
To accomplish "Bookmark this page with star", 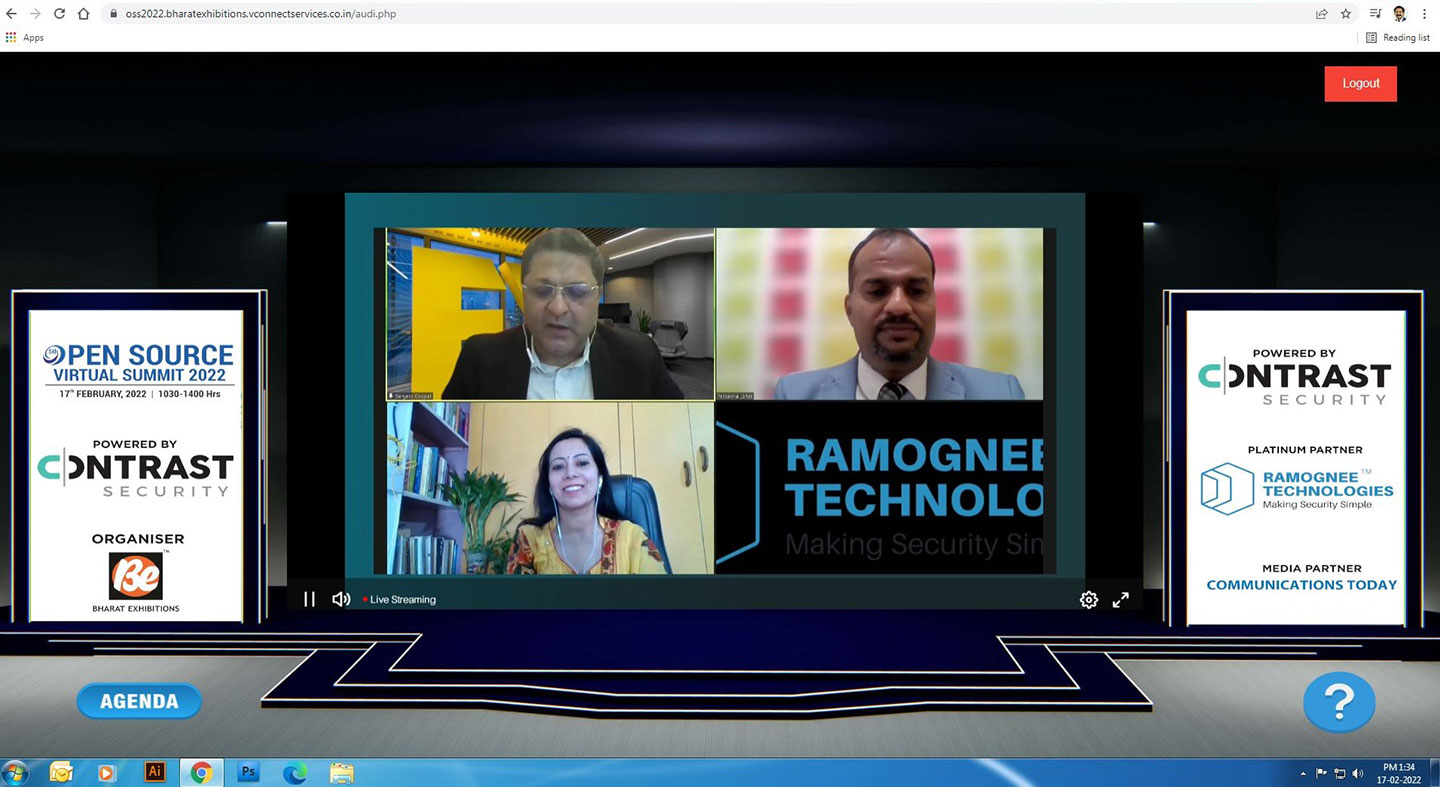I will [x=1346, y=14].
